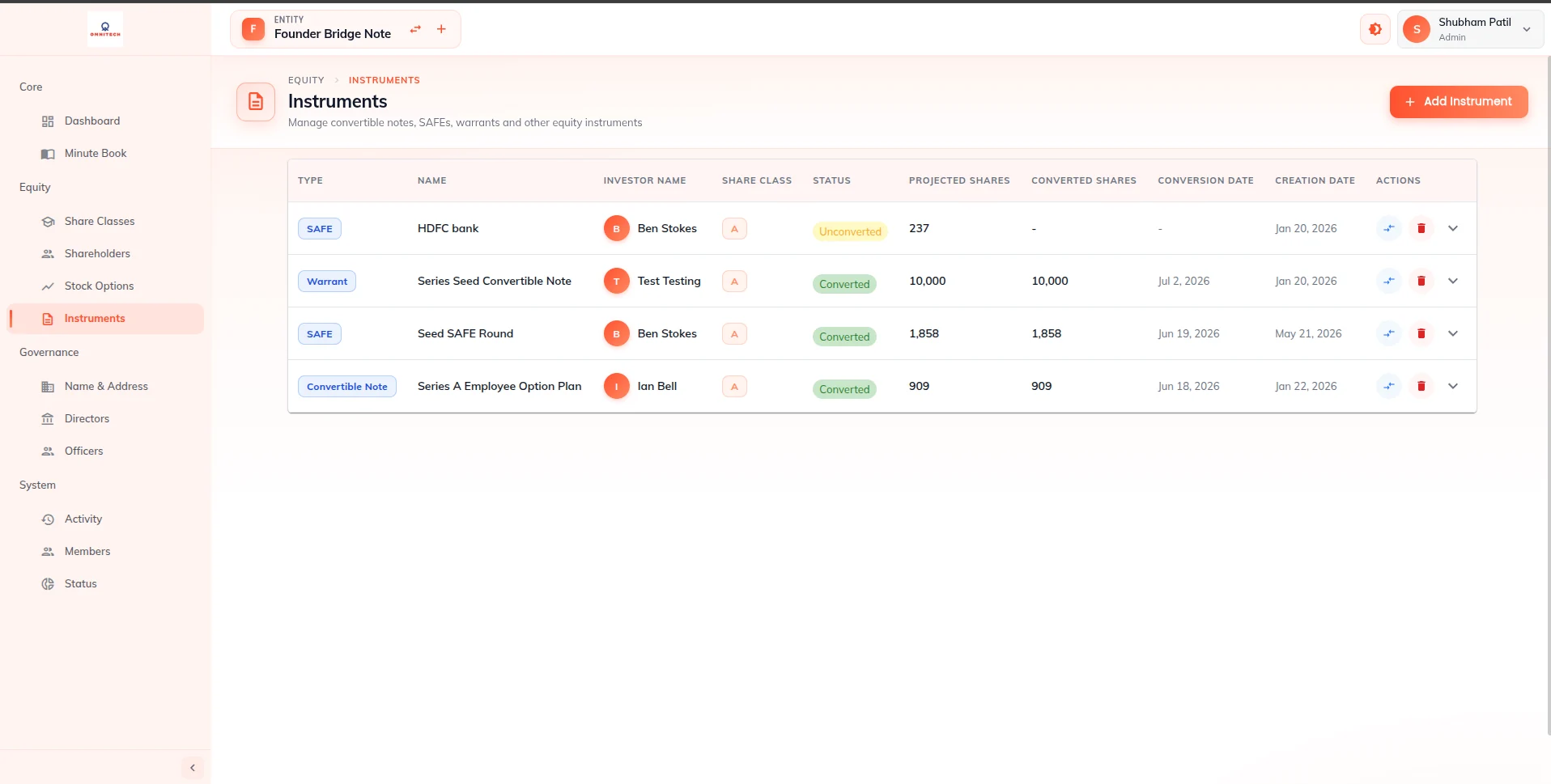The height and width of the screenshot is (784, 1551).
Task: Click HDFC bank name cell
Action: 448,228
